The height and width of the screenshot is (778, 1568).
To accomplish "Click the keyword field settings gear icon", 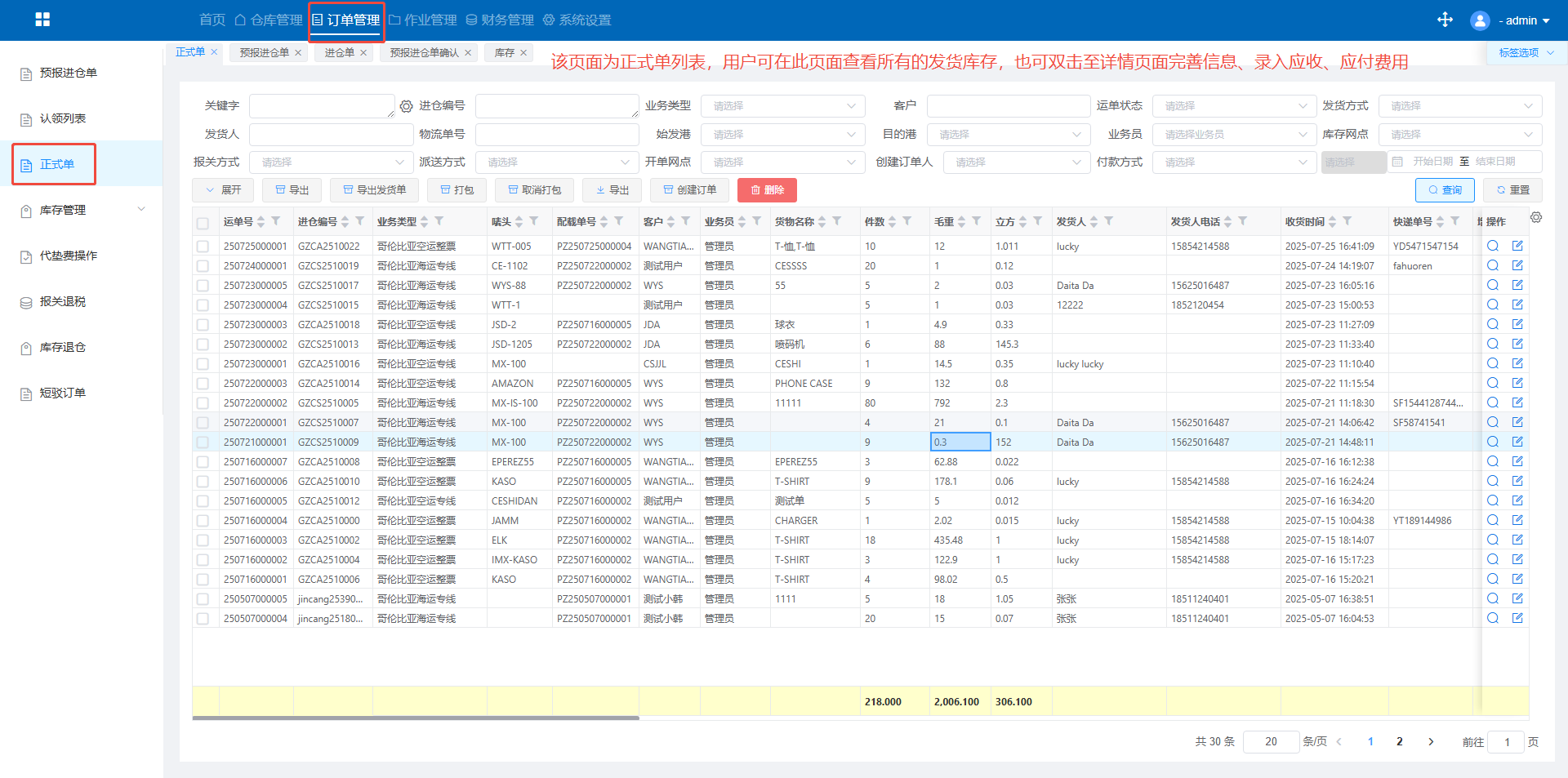I will 406,106.
